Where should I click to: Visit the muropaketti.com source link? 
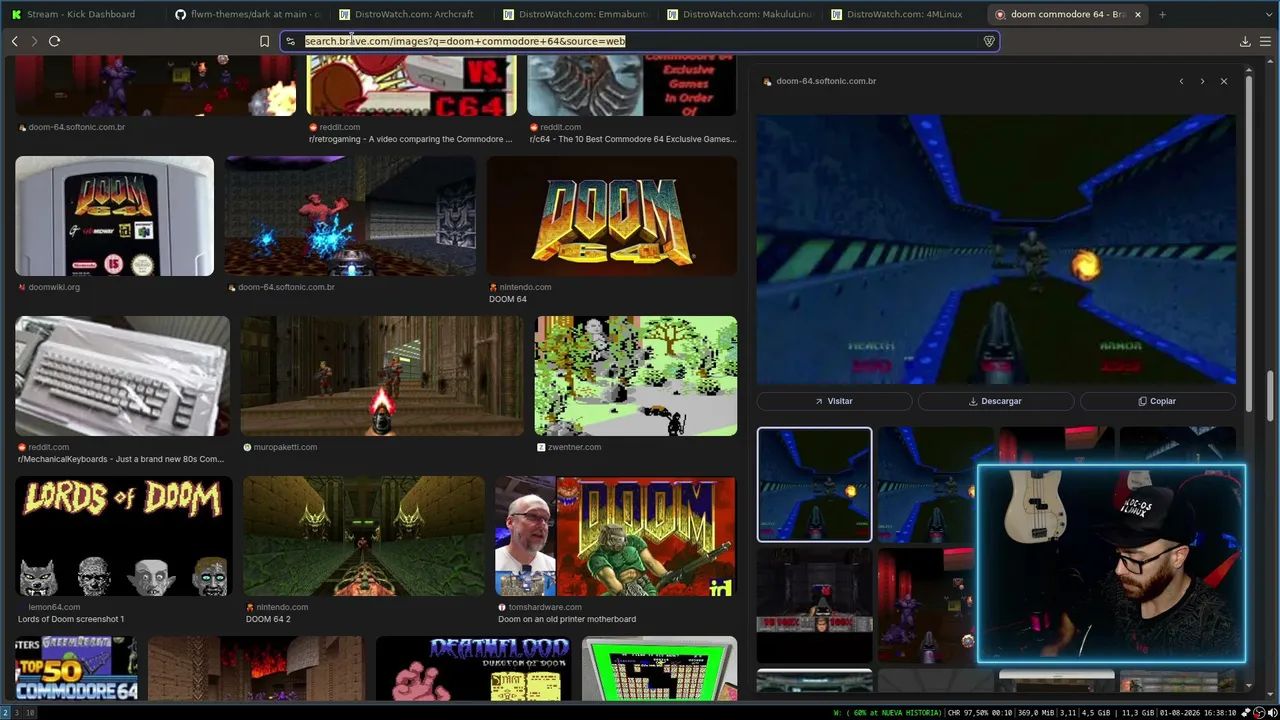[285, 447]
